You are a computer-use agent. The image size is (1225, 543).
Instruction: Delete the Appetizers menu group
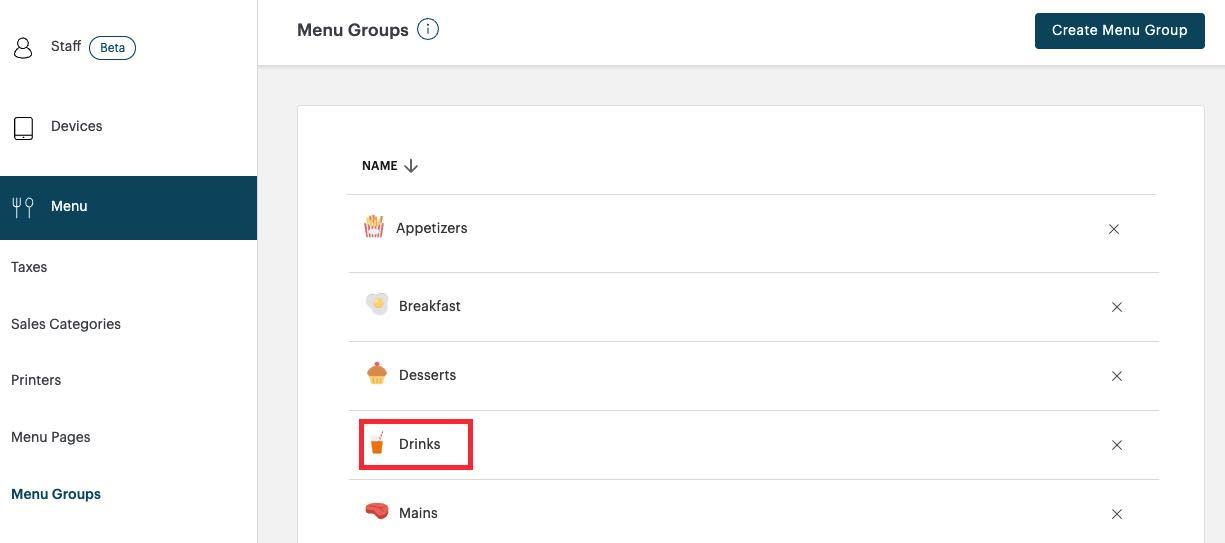click(1114, 229)
